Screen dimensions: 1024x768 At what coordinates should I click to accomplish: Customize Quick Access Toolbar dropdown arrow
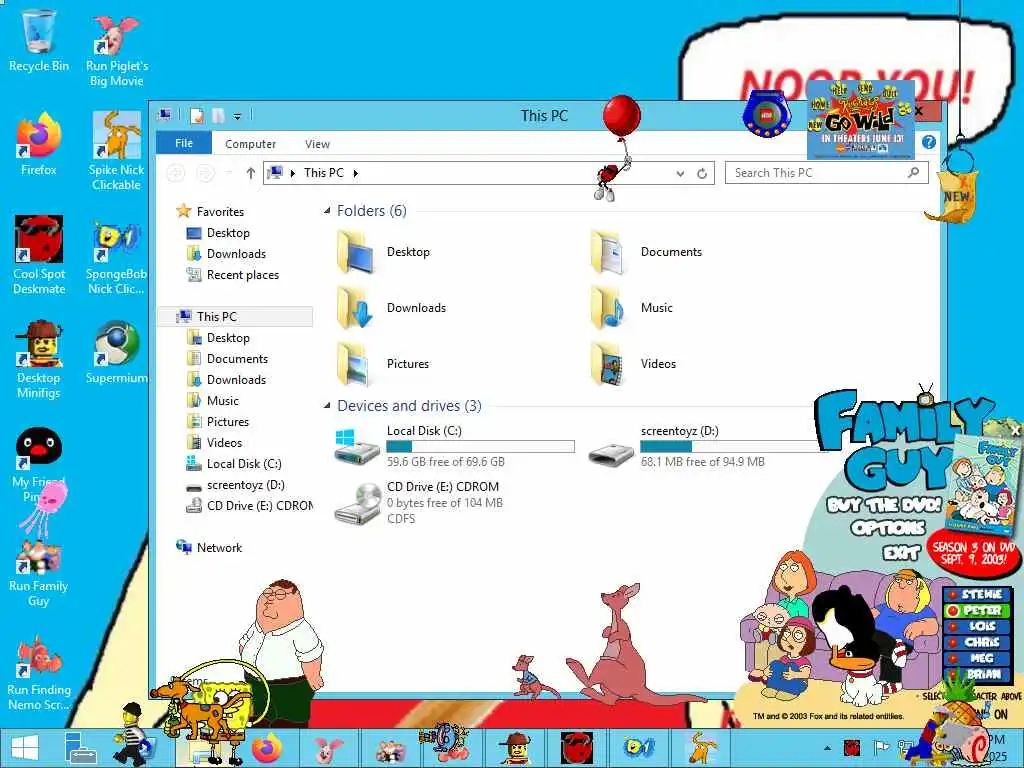[238, 116]
